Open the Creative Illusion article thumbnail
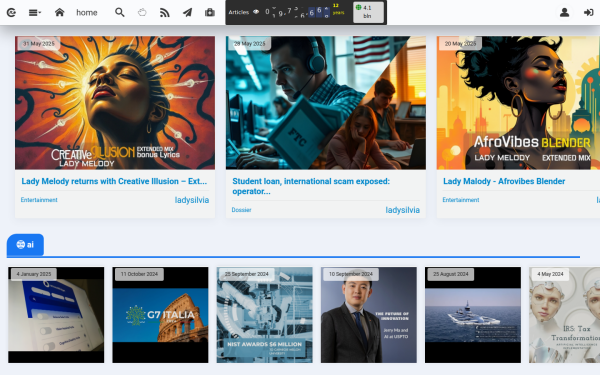Image resolution: width=600 pixels, height=375 pixels. pos(115,103)
